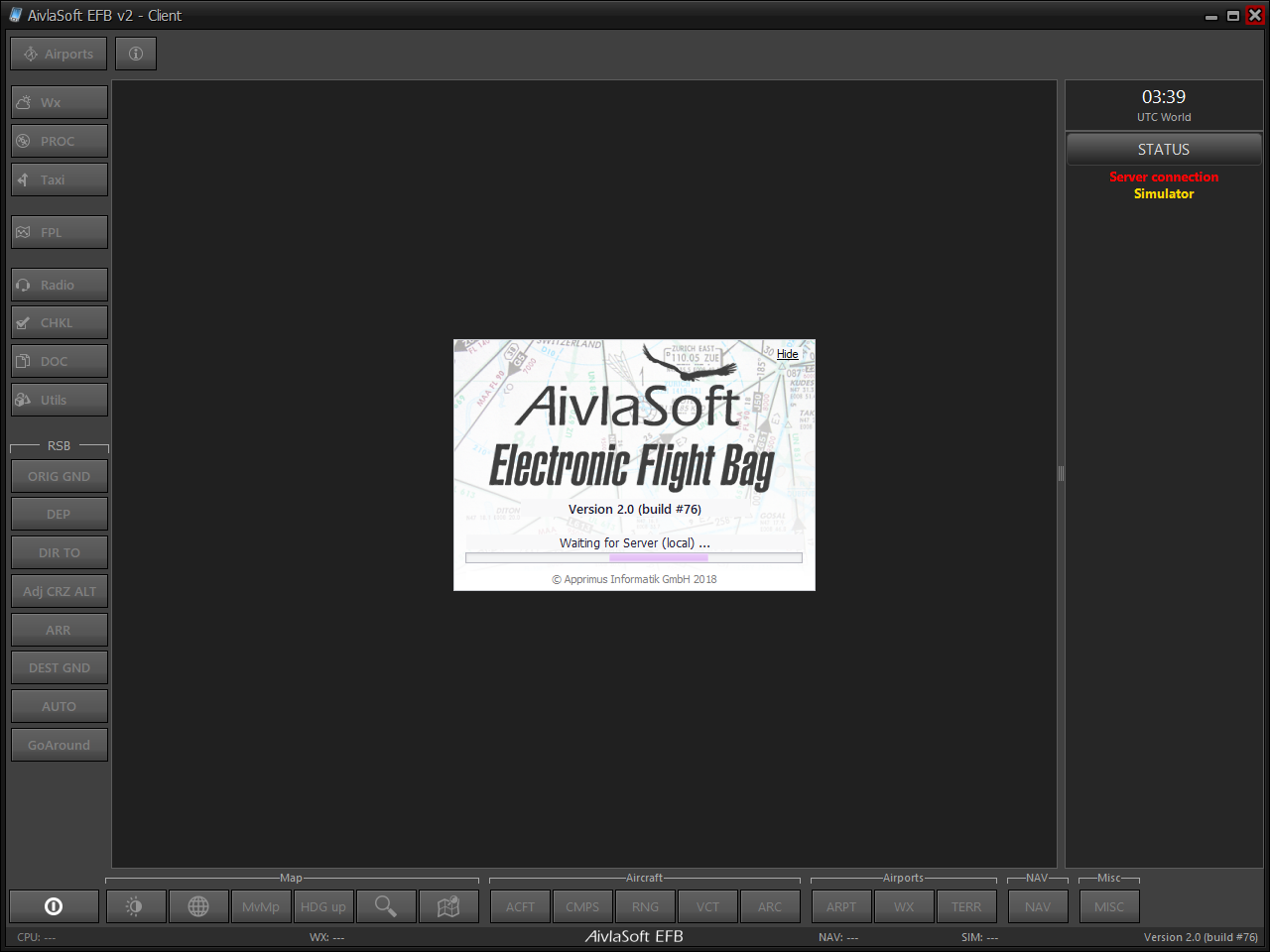The height and width of the screenshot is (952, 1270).
Task: Toggle VCT vector display
Action: click(x=707, y=906)
